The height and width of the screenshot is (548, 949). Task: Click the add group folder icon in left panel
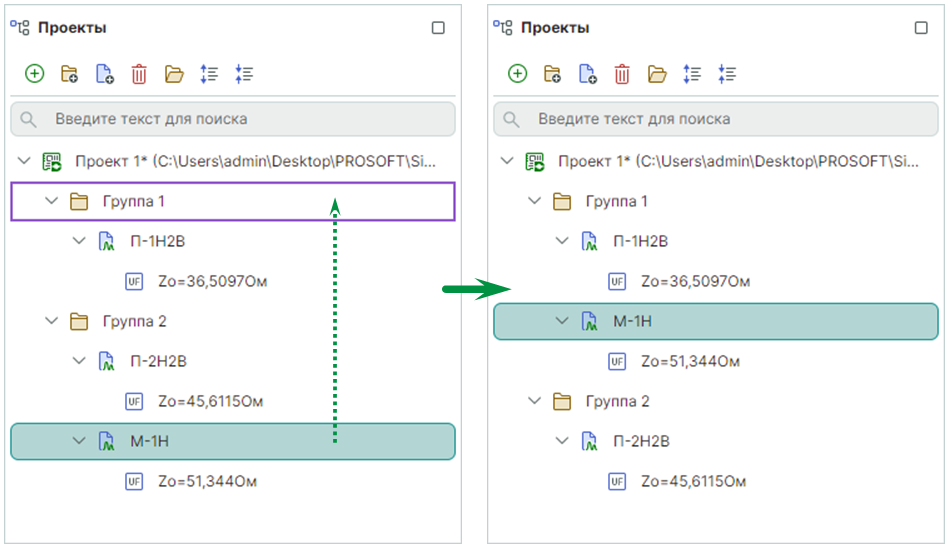70,73
